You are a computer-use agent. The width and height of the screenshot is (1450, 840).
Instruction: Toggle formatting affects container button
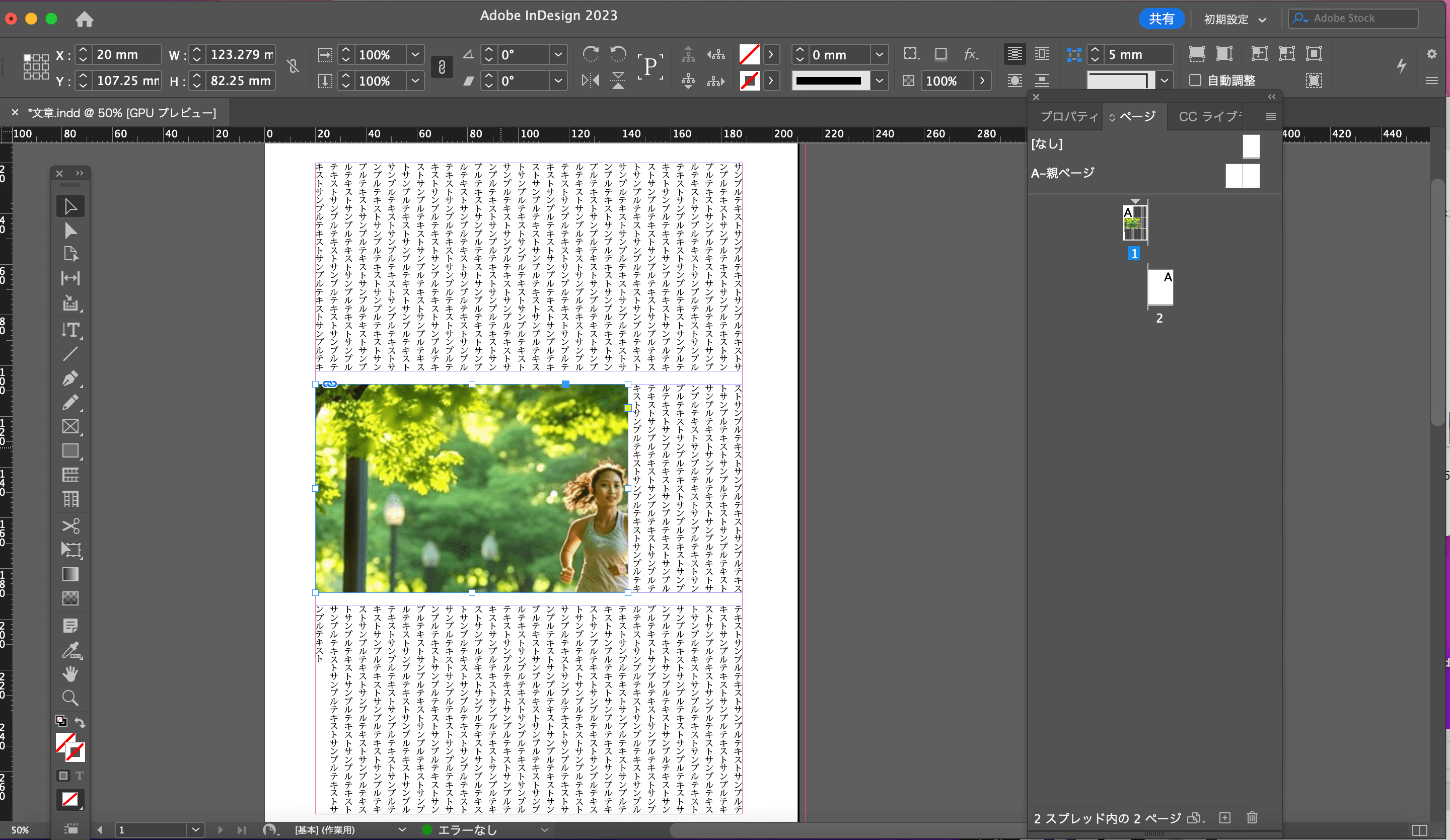pos(63,776)
